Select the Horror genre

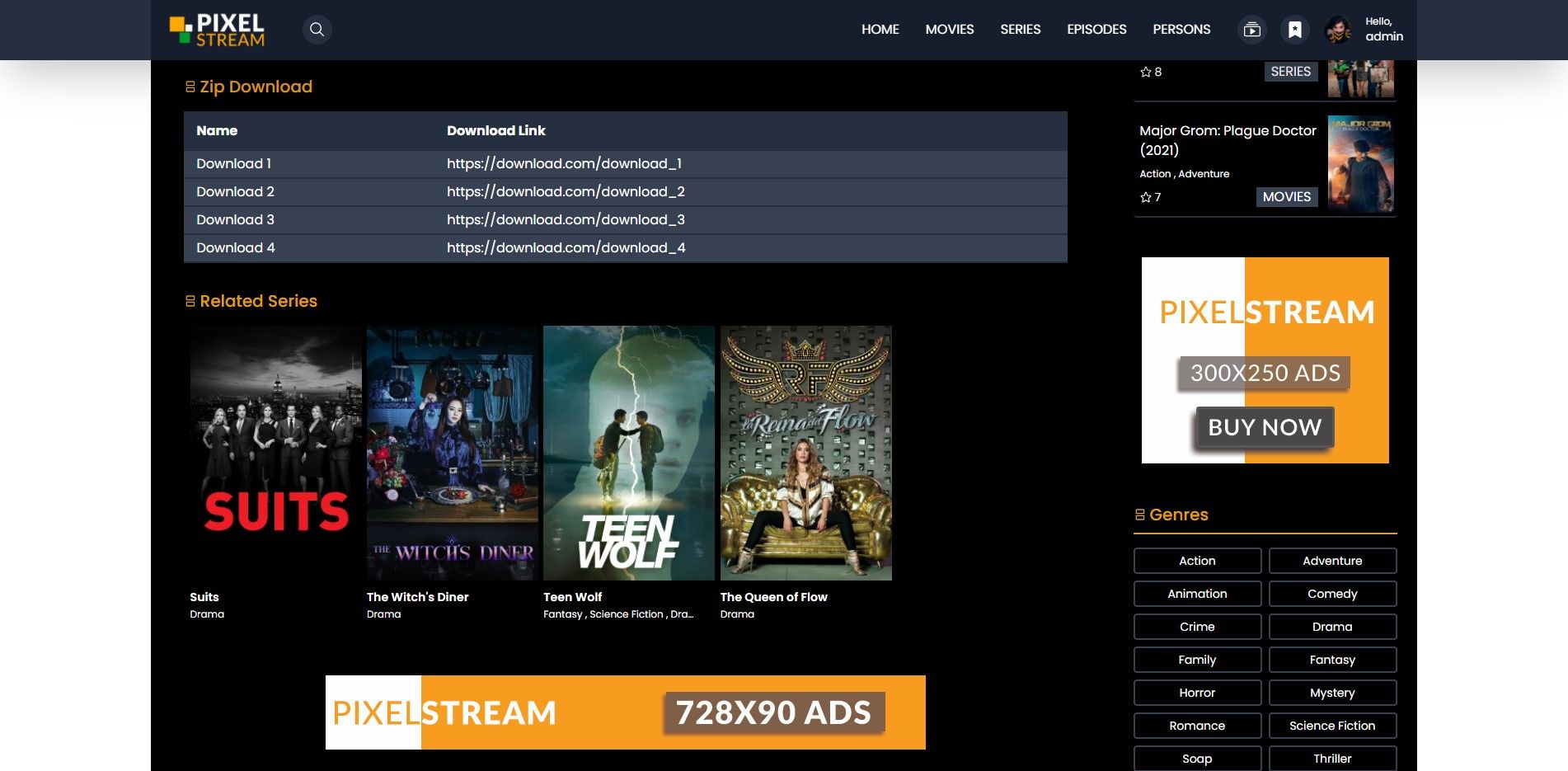[x=1197, y=693]
